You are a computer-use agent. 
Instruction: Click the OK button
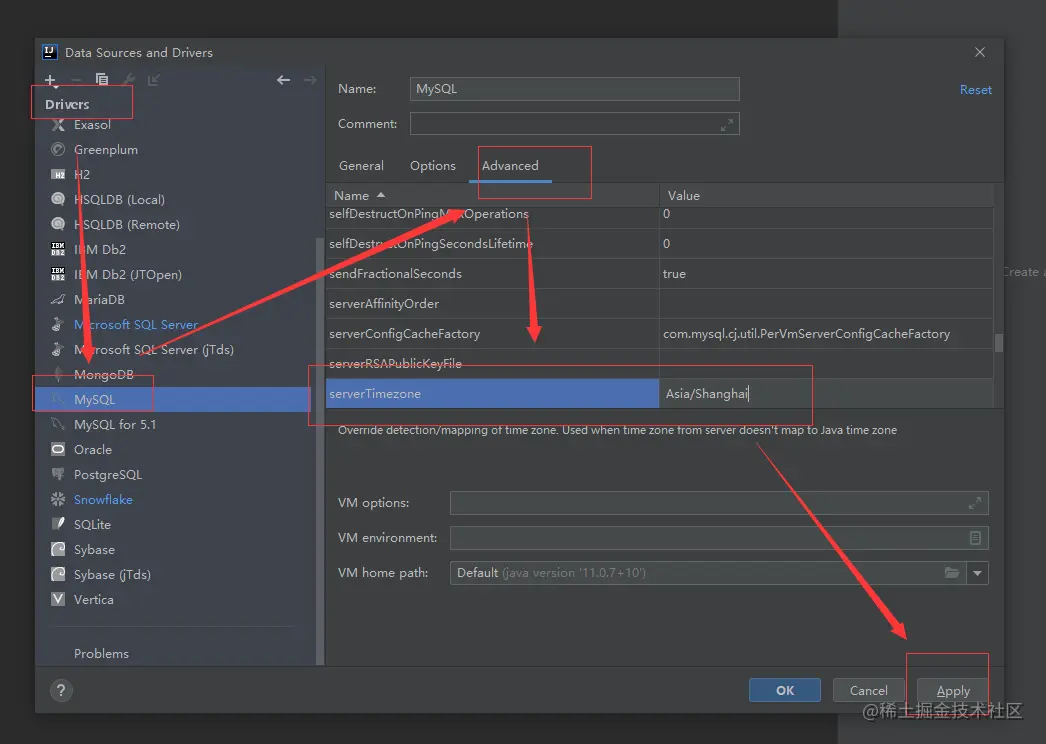pyautogui.click(x=784, y=691)
